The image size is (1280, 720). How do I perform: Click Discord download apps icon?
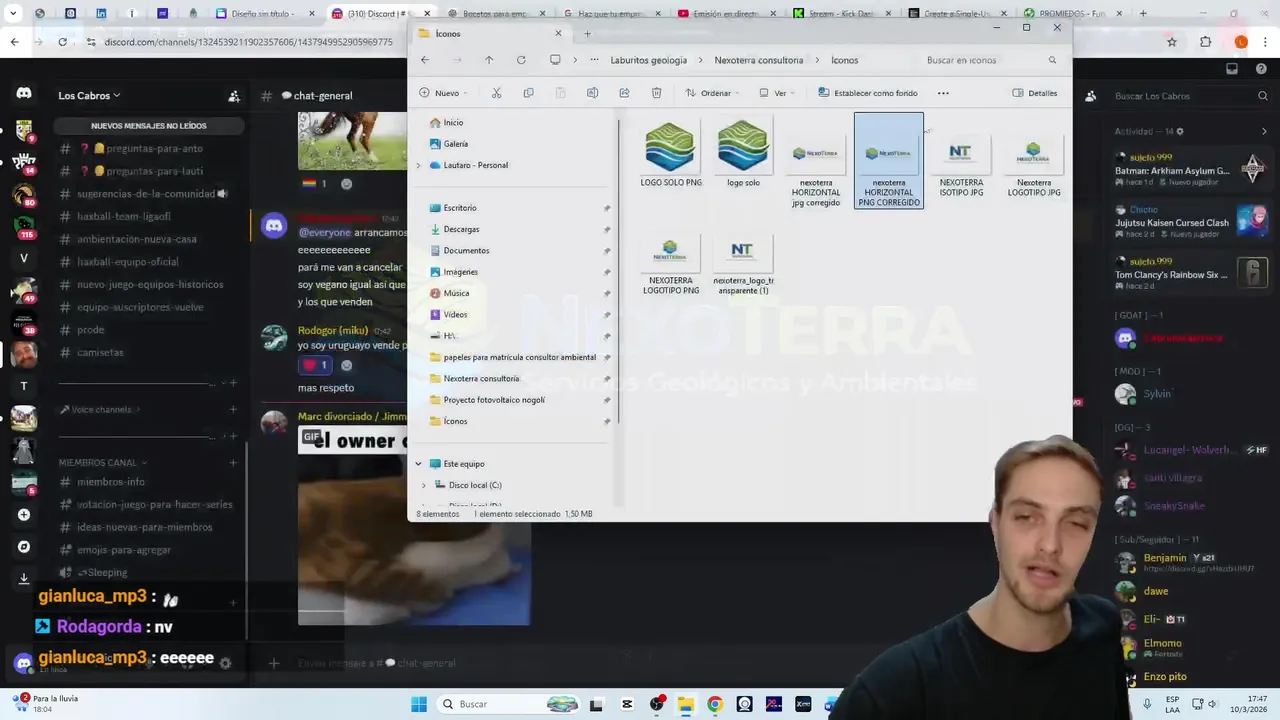pyautogui.click(x=24, y=579)
